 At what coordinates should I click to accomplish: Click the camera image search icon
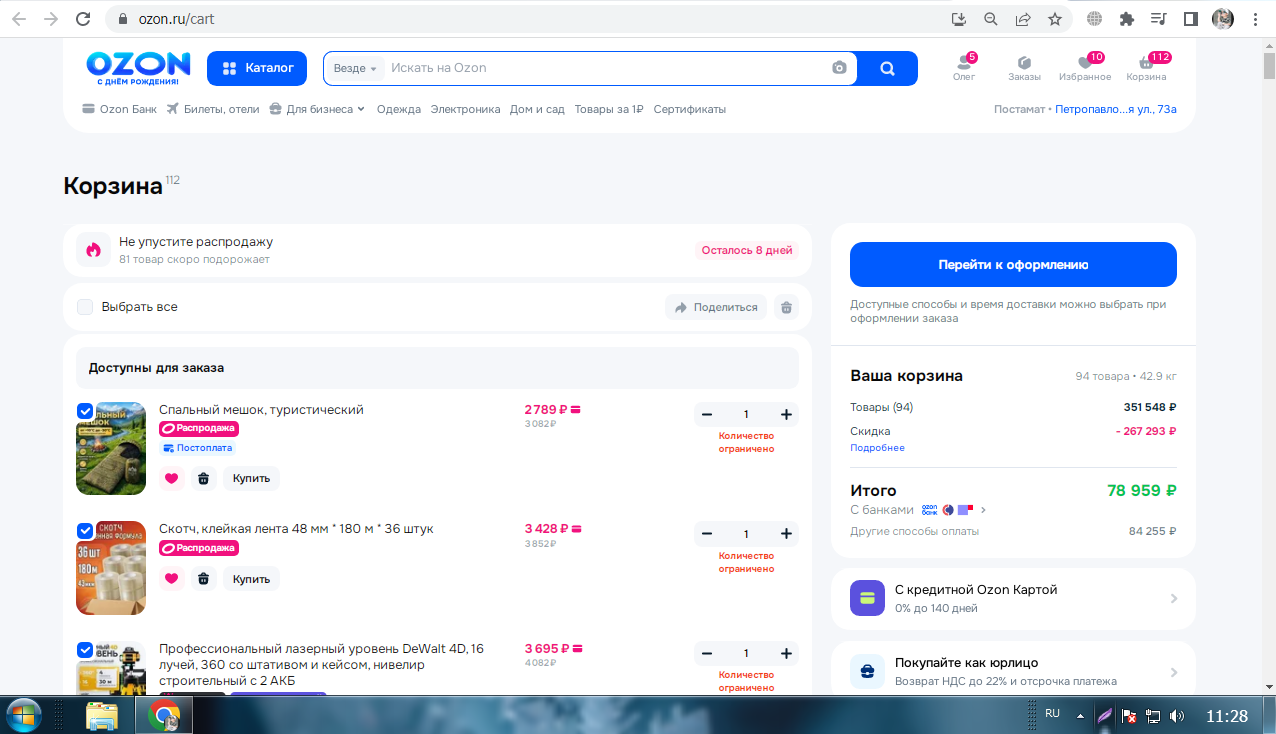coord(839,68)
